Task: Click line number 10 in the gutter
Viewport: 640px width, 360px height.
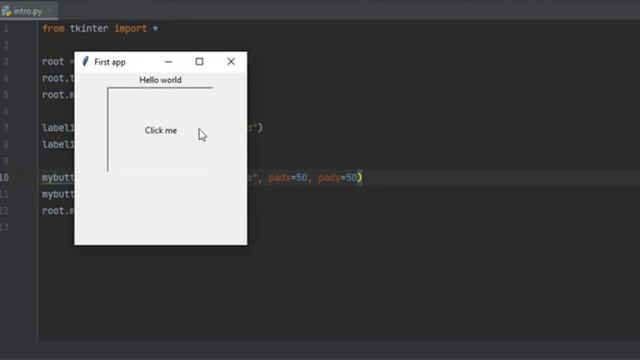Action: [x=4, y=178]
